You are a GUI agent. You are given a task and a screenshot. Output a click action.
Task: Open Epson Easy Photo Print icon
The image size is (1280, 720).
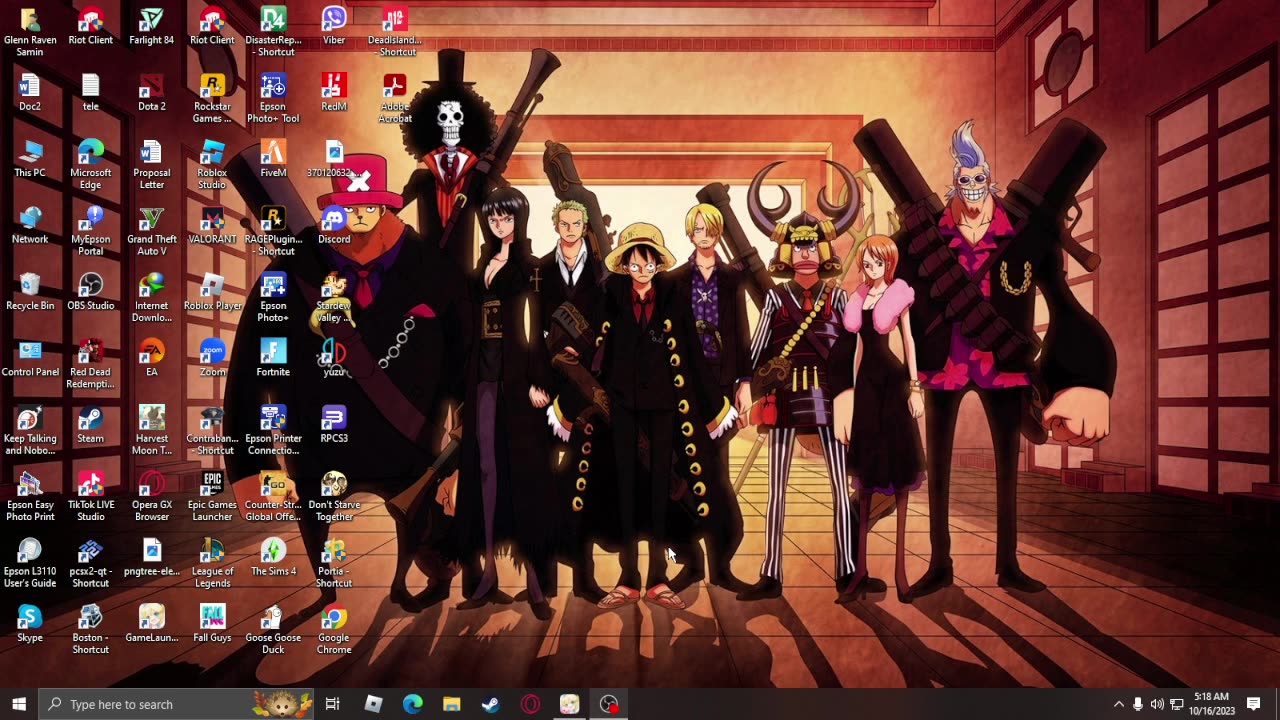pos(30,497)
